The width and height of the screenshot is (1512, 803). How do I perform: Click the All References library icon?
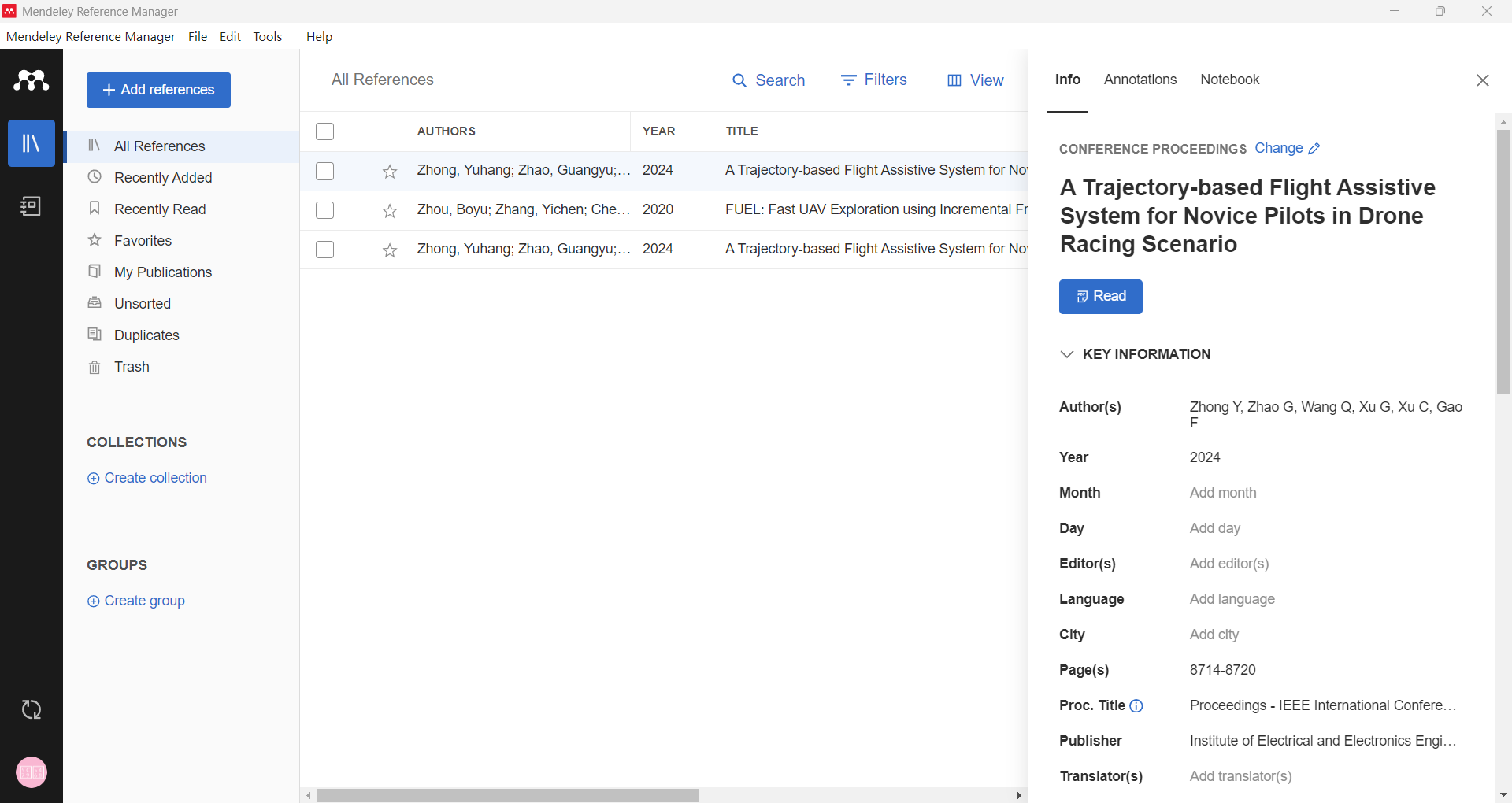point(94,146)
